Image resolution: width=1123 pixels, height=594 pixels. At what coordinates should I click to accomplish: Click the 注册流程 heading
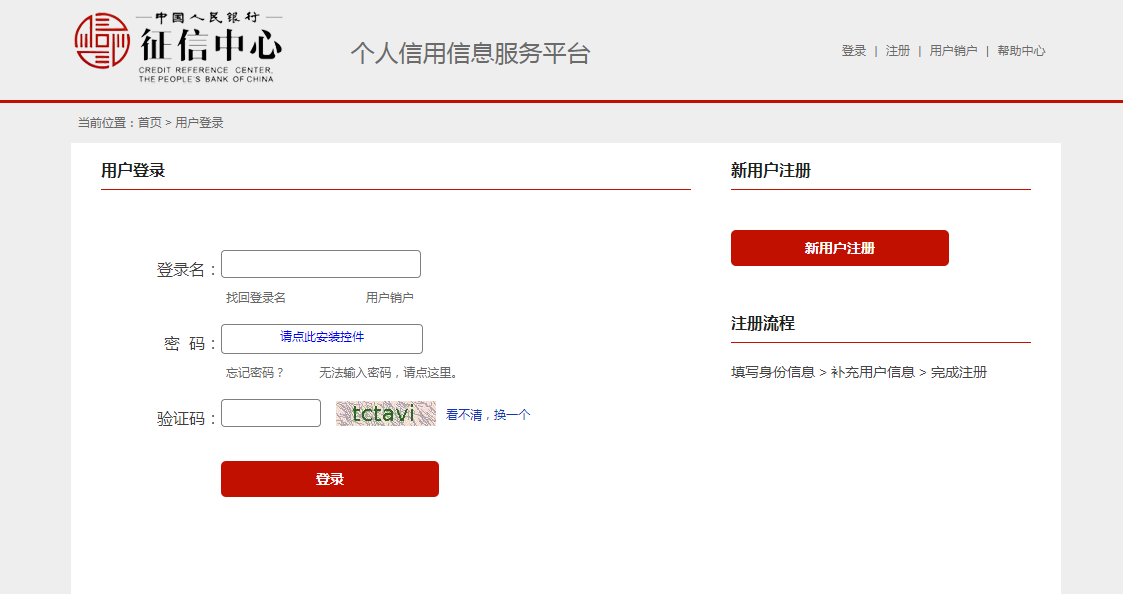763,323
